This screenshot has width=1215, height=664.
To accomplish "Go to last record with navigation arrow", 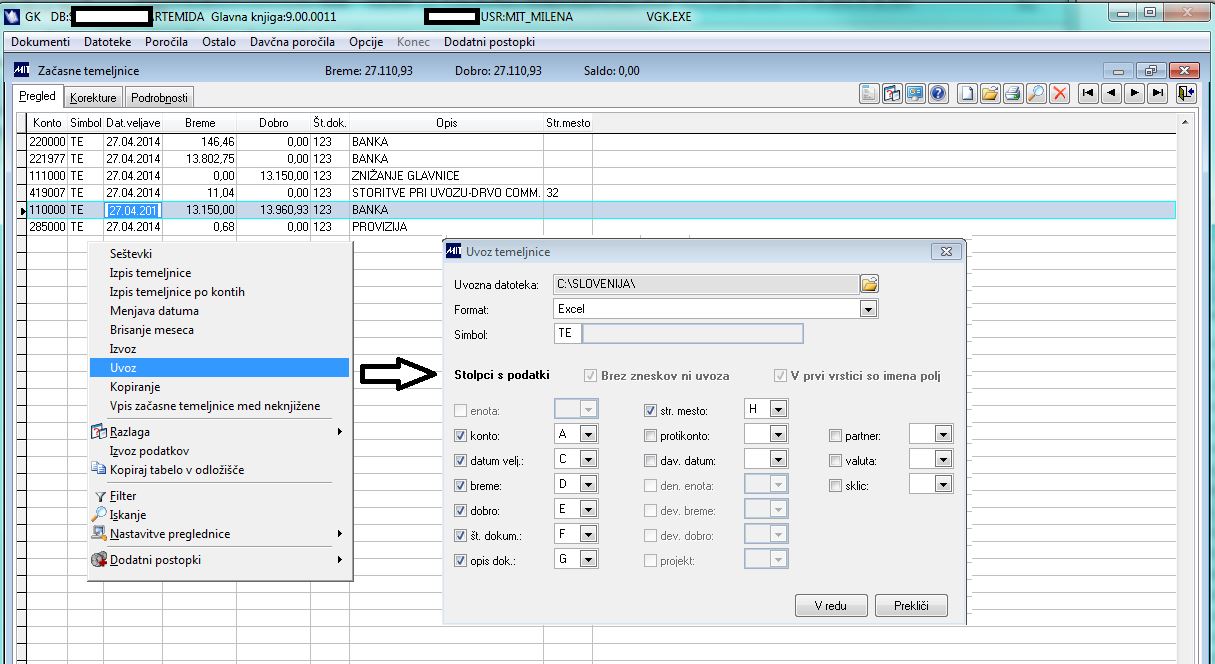I will (1157, 94).
